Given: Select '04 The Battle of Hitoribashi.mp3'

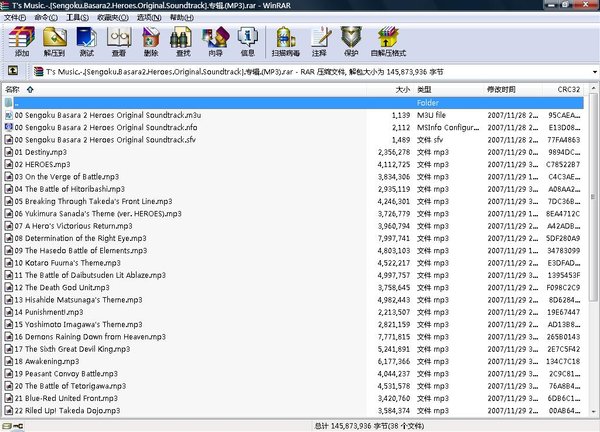Looking at the screenshot, I should coord(70,189).
